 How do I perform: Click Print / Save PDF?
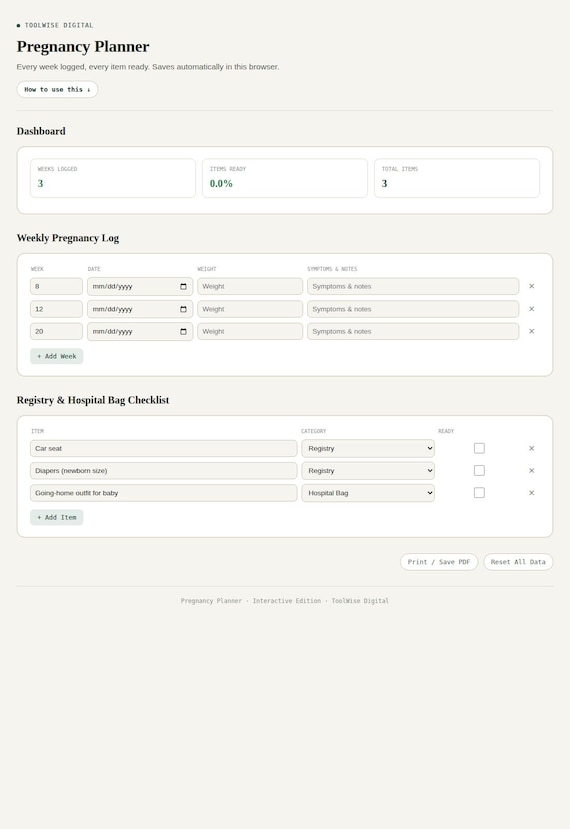click(x=439, y=562)
